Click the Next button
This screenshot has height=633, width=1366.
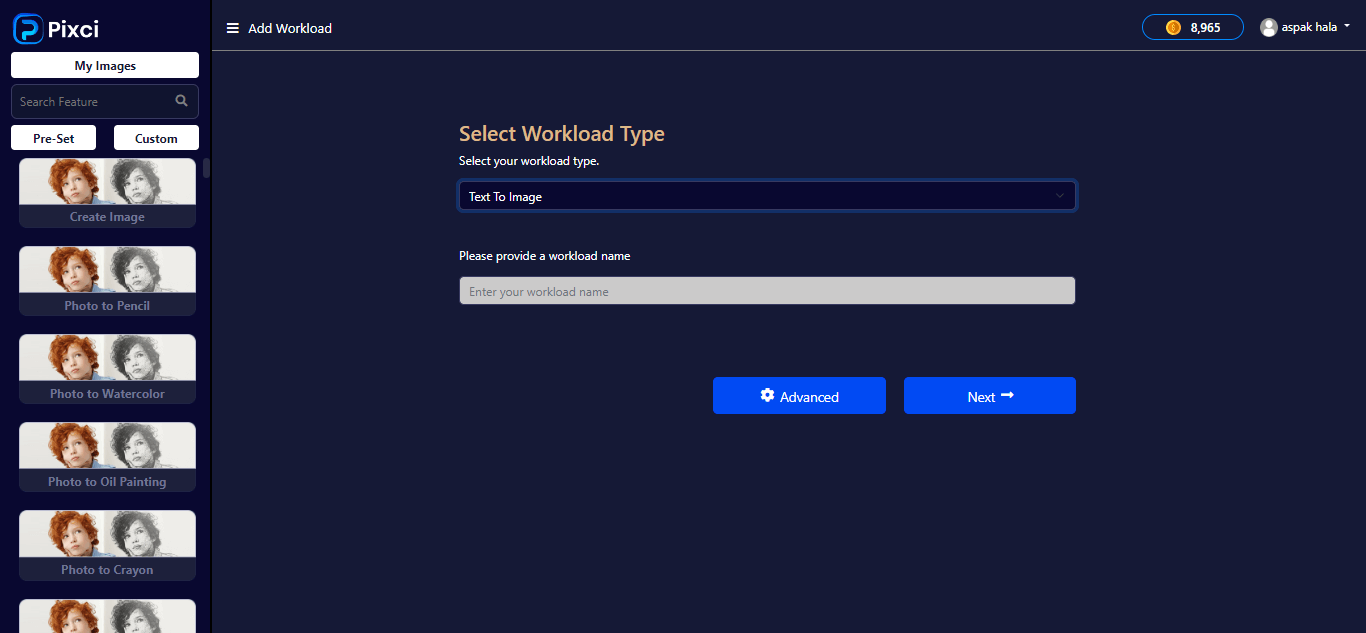[x=990, y=396]
